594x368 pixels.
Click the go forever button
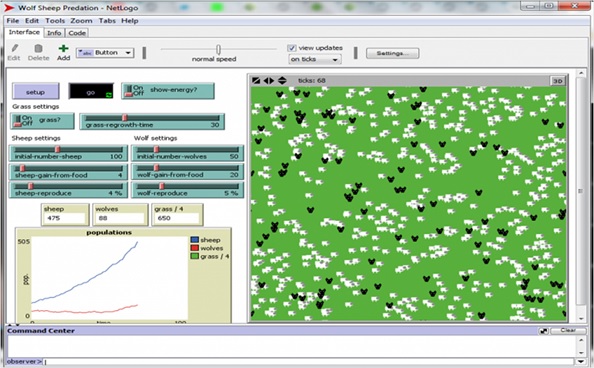[x=91, y=92]
